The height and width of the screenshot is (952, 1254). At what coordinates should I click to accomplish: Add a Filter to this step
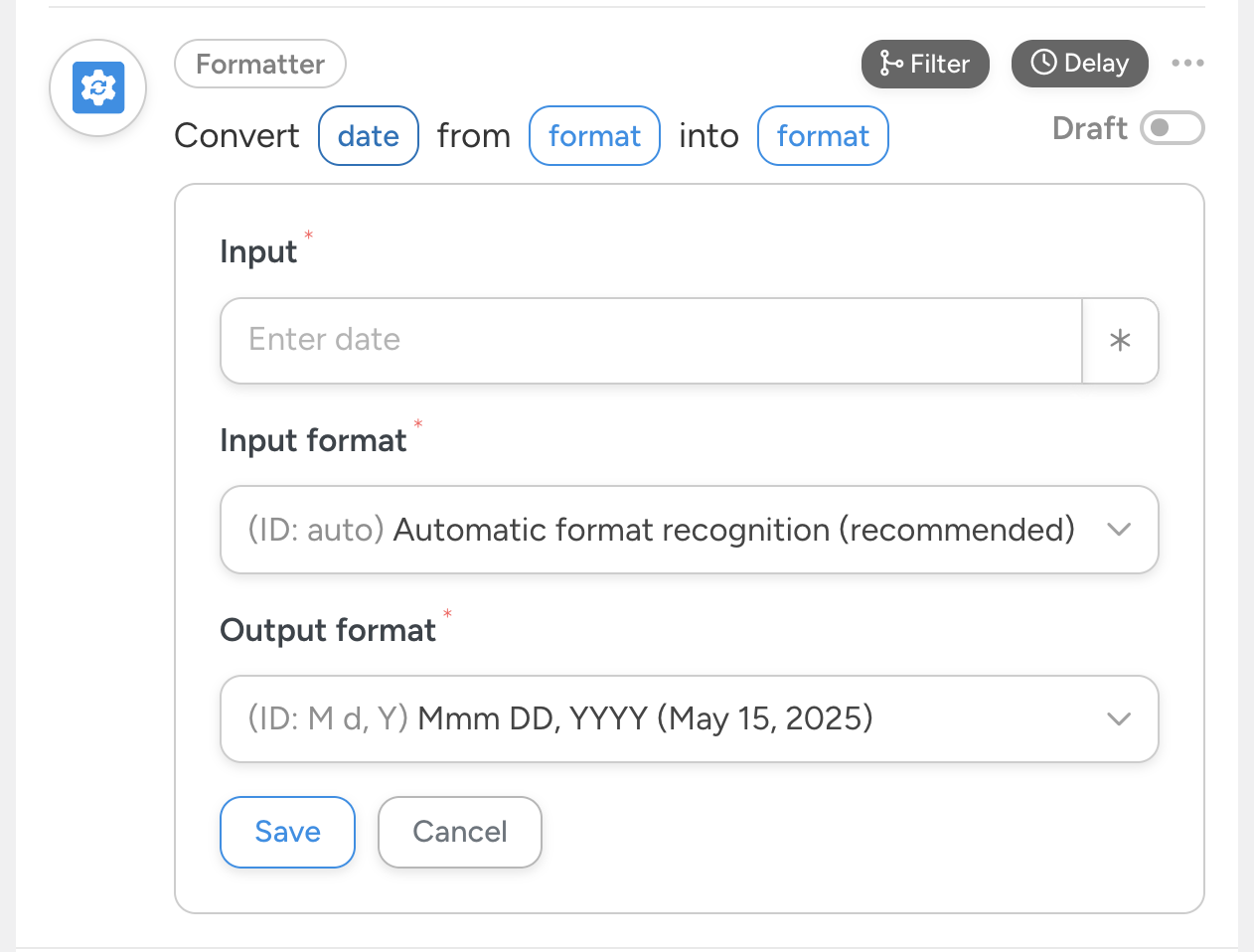coord(925,64)
